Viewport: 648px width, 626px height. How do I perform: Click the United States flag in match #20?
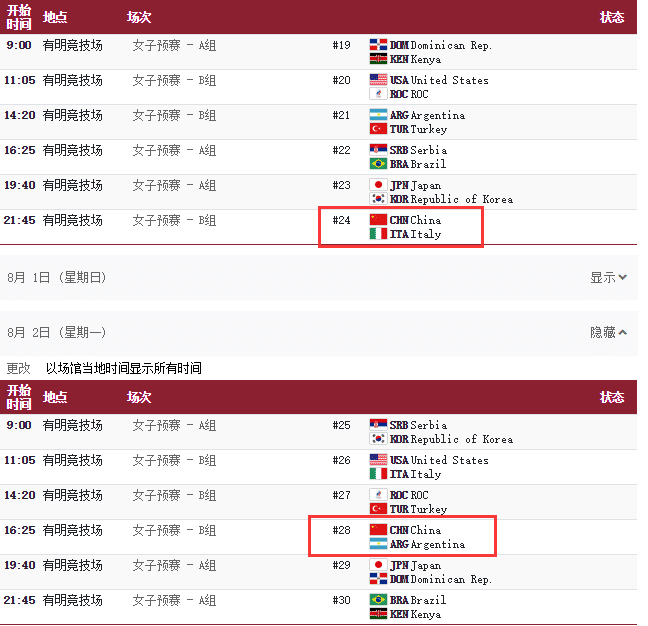(x=378, y=80)
